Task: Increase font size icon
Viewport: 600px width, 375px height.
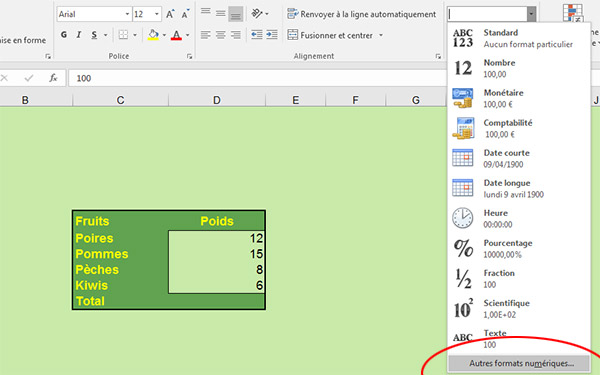Action: click(170, 14)
